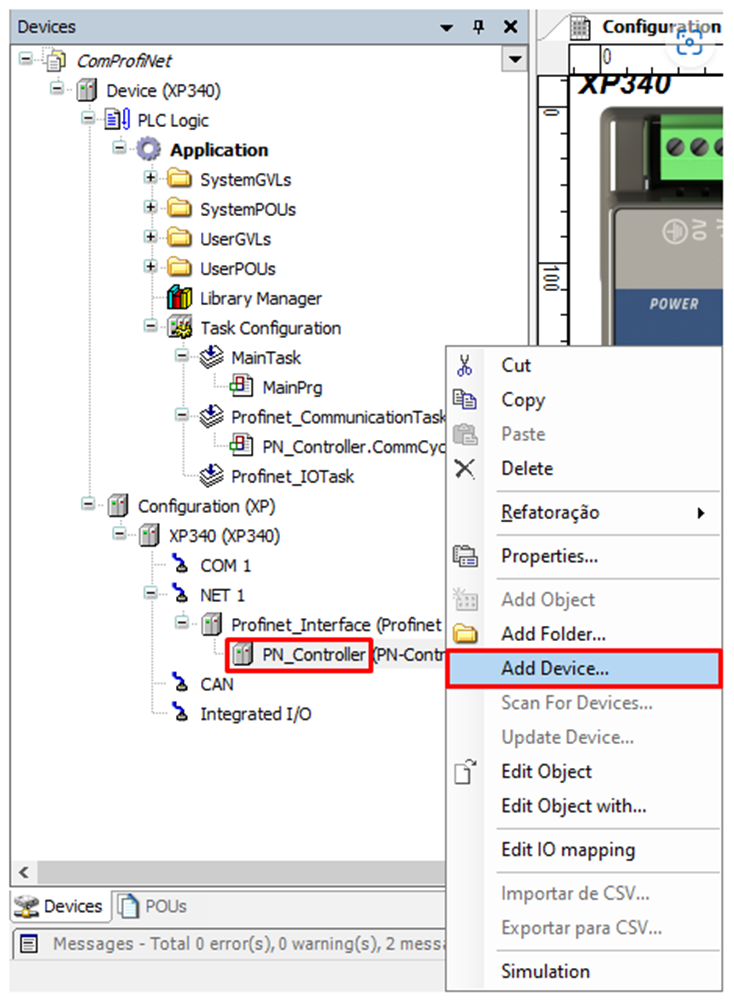Click the CAN connector icon

click(x=181, y=684)
